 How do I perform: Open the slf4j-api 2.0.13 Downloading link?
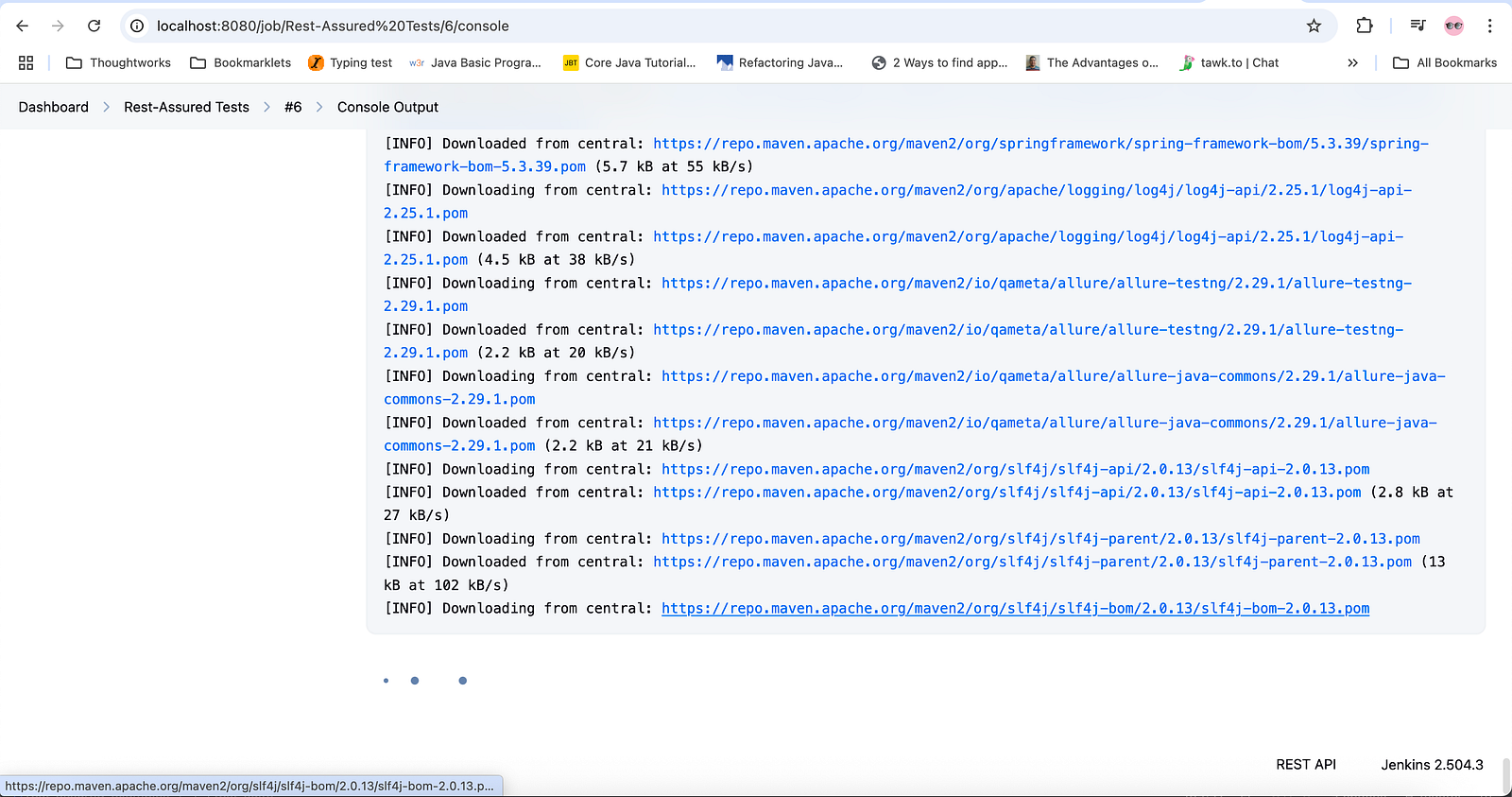tap(1015, 469)
